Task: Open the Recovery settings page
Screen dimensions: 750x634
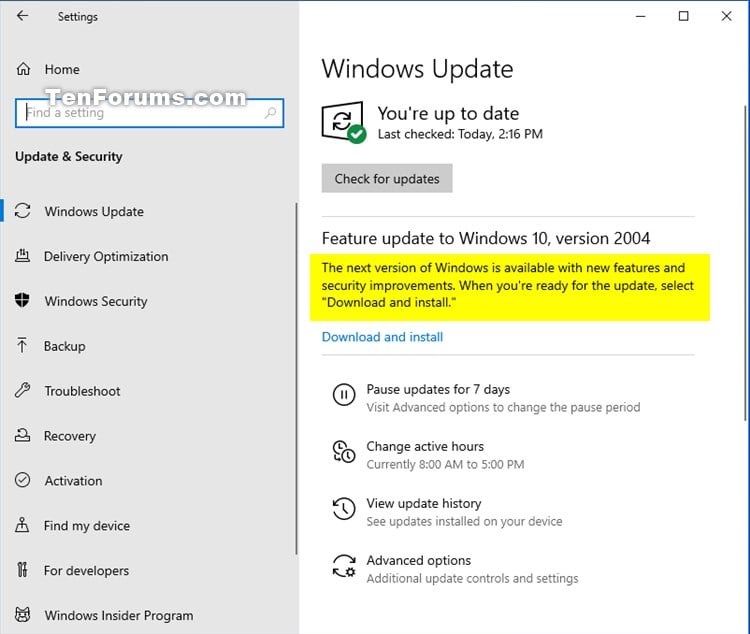Action: [x=70, y=436]
